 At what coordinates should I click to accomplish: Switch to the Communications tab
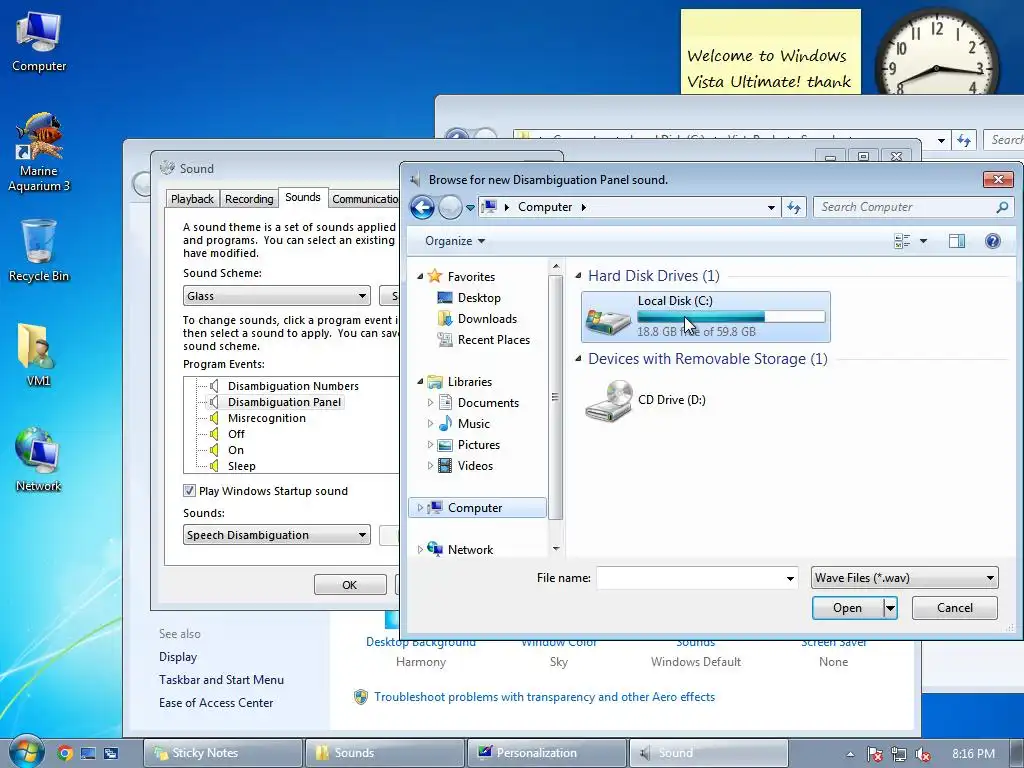[x=364, y=199]
